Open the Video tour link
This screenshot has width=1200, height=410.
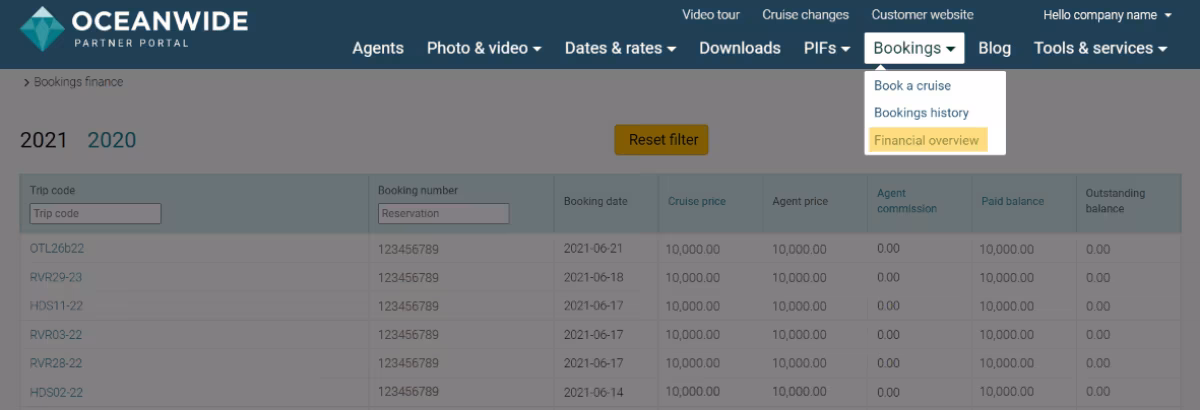point(710,15)
